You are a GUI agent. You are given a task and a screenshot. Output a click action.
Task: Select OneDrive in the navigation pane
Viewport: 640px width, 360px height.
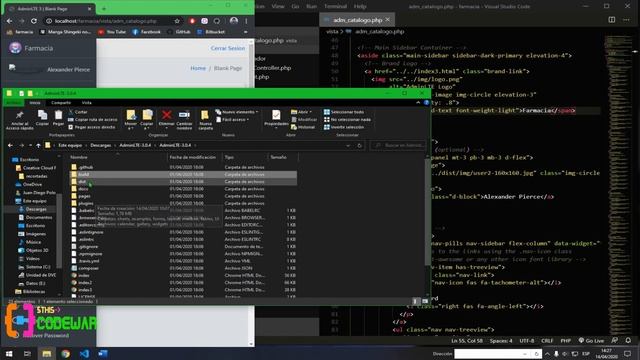coord(32,184)
